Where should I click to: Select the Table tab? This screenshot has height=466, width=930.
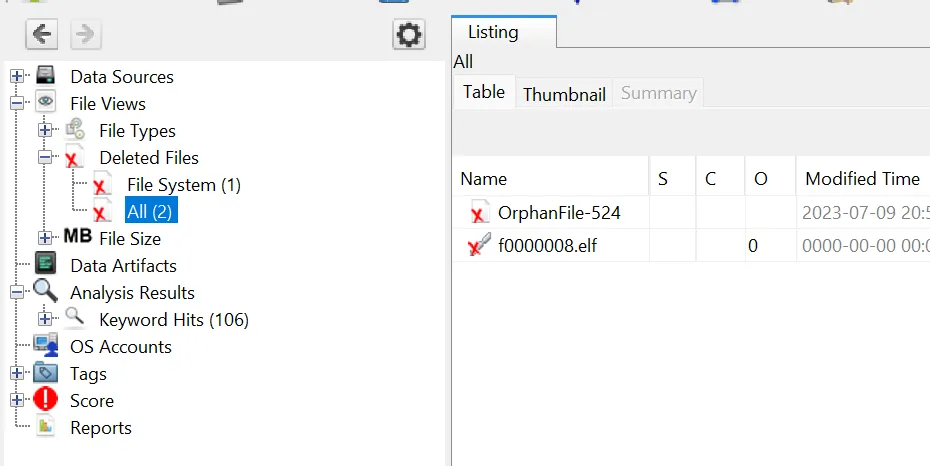click(484, 92)
